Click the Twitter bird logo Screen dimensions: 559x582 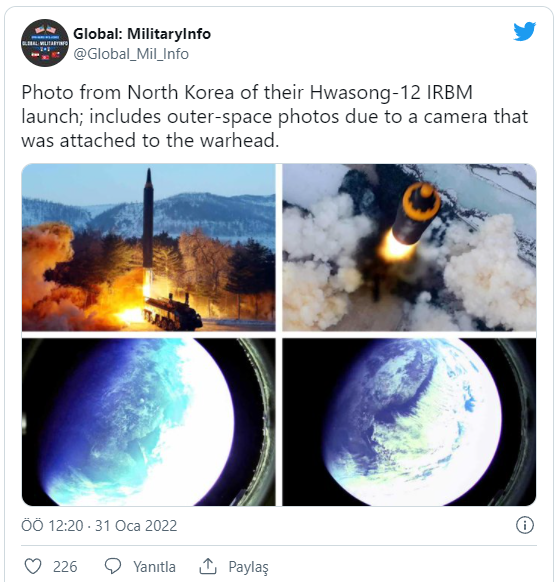click(524, 31)
